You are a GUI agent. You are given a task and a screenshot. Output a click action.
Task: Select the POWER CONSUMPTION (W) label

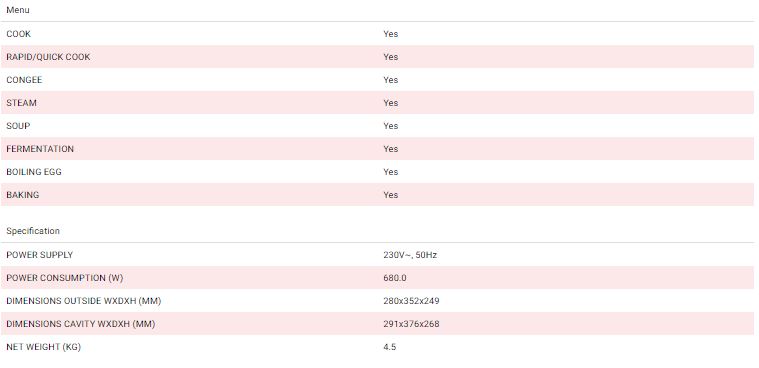65,278
